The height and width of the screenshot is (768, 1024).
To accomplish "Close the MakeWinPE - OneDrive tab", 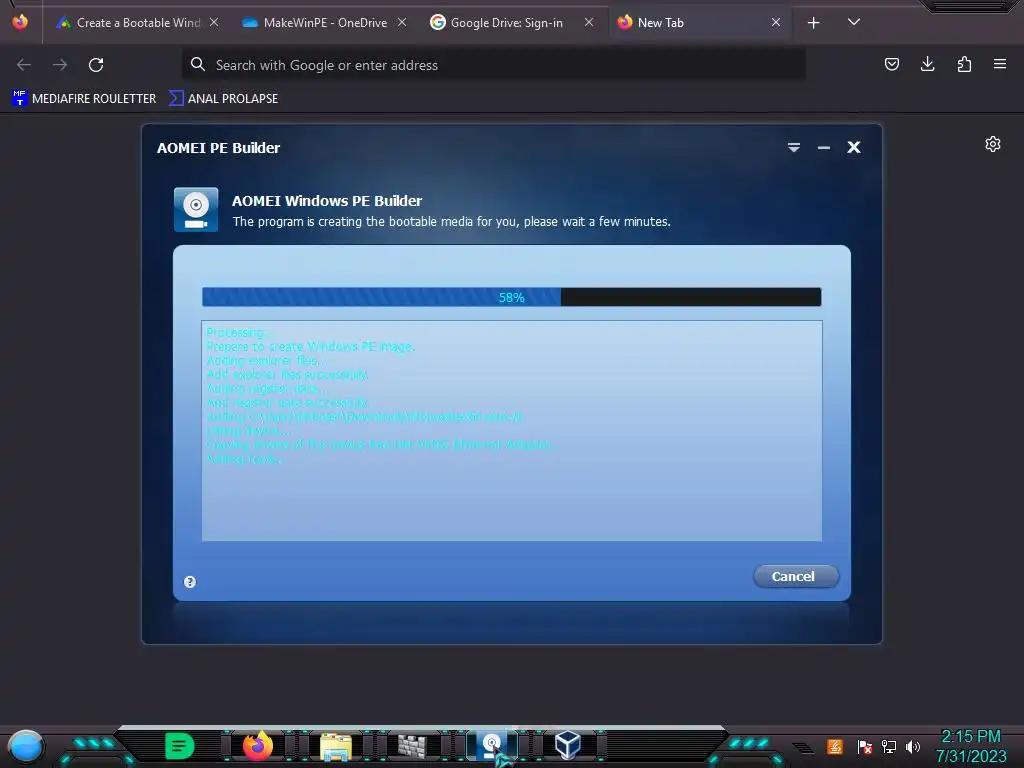I will [402, 22].
